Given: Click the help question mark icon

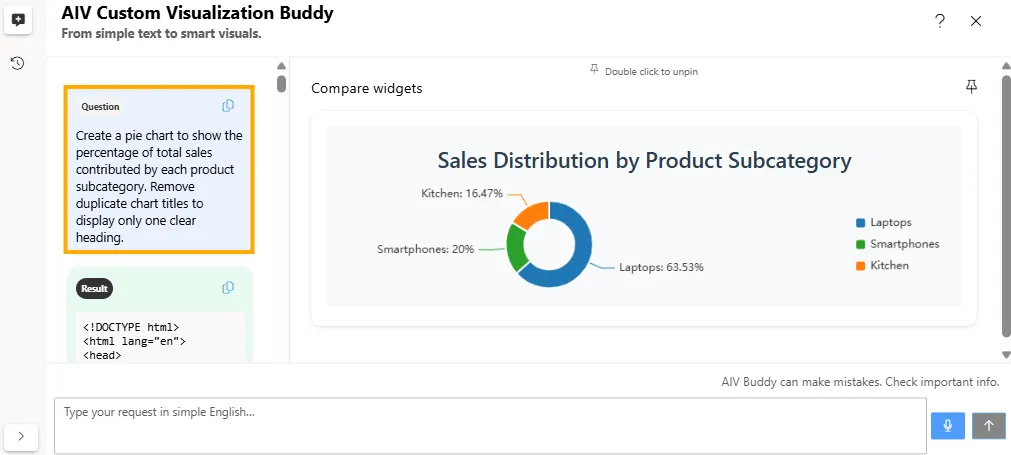Looking at the screenshot, I should point(940,21).
